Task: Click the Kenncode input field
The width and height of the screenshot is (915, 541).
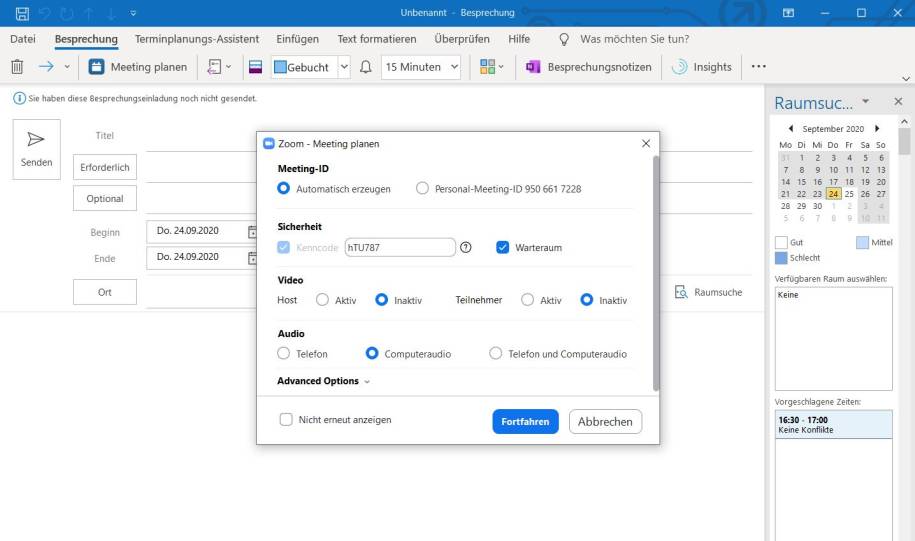Action: click(400, 247)
